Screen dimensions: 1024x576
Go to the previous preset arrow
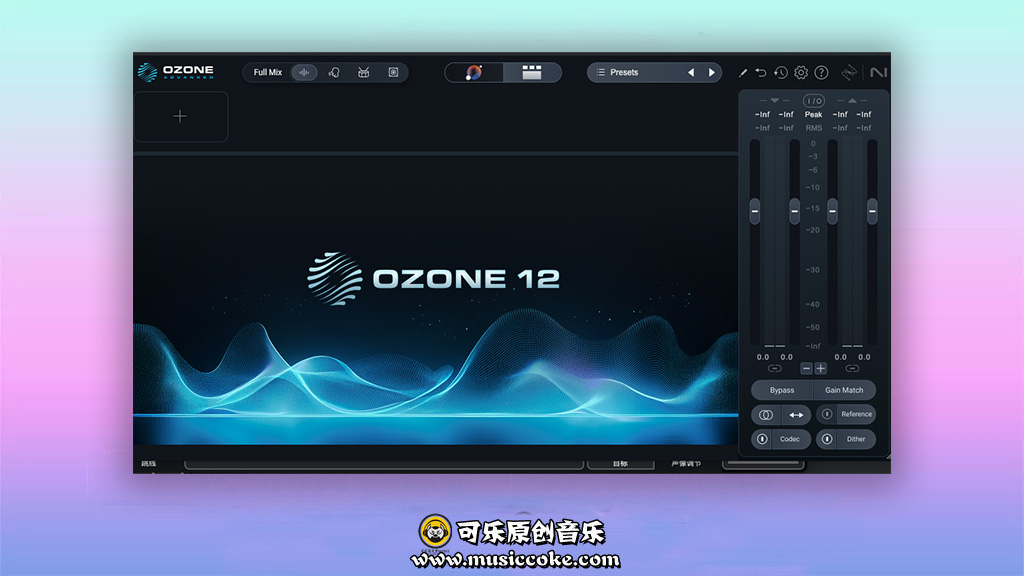pyautogui.click(x=690, y=72)
